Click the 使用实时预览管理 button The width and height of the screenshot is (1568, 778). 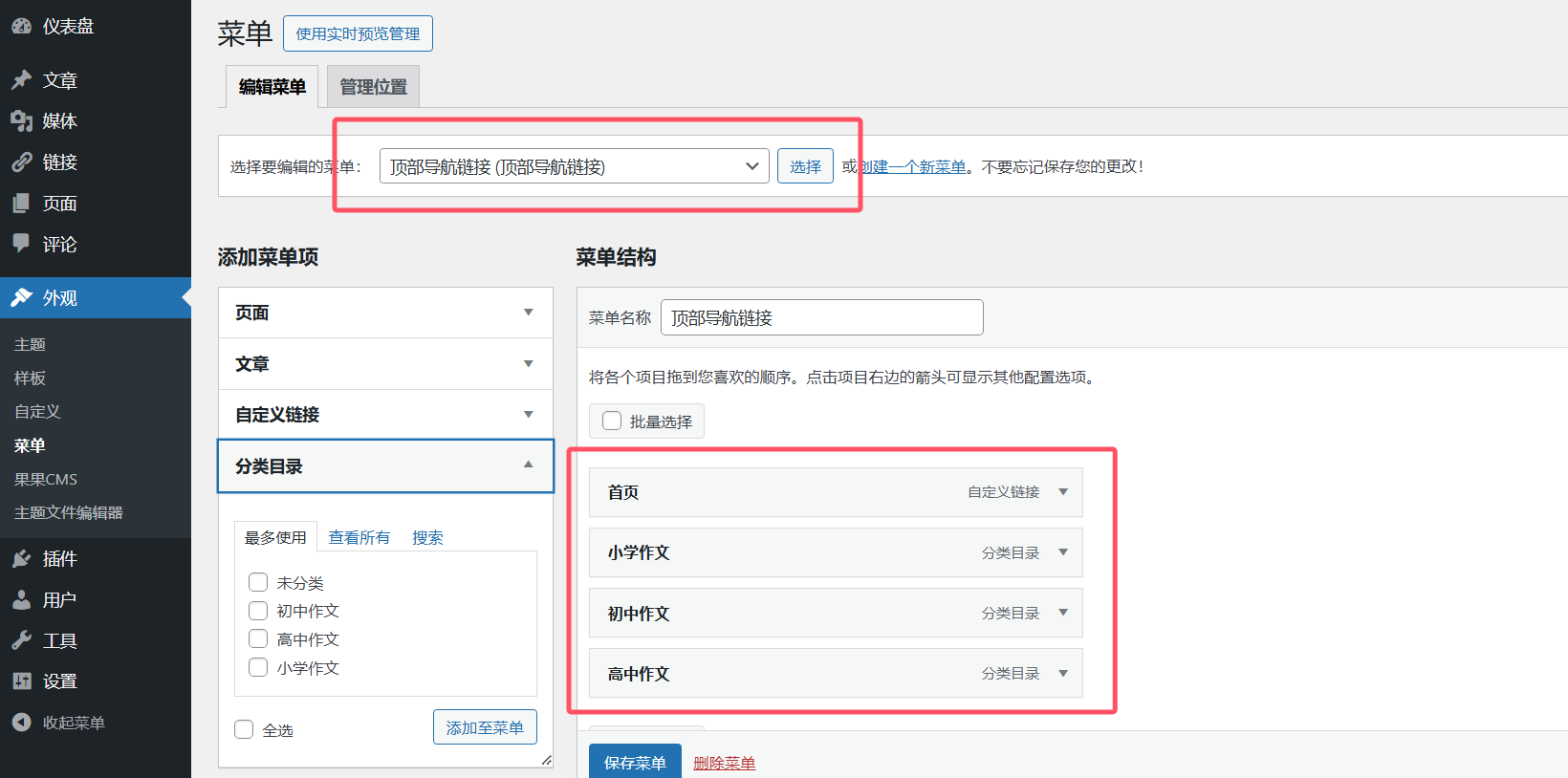358,33
